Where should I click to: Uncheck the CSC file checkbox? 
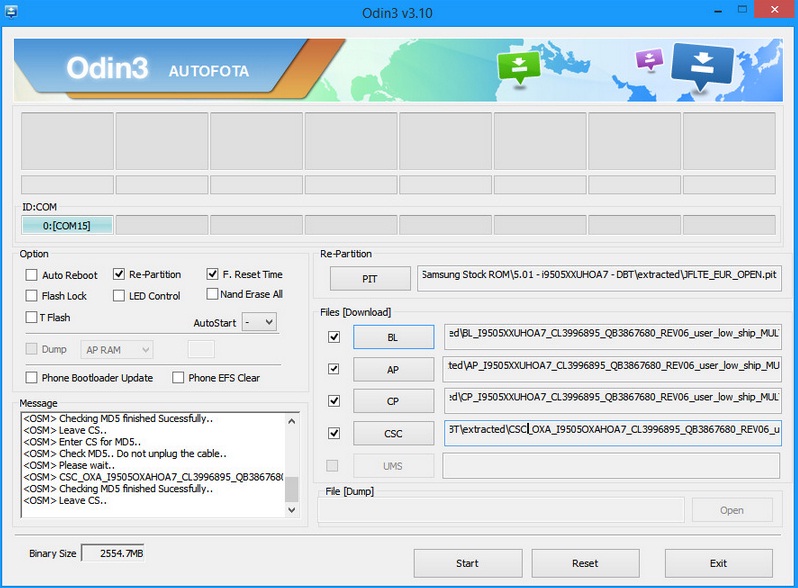coord(334,433)
